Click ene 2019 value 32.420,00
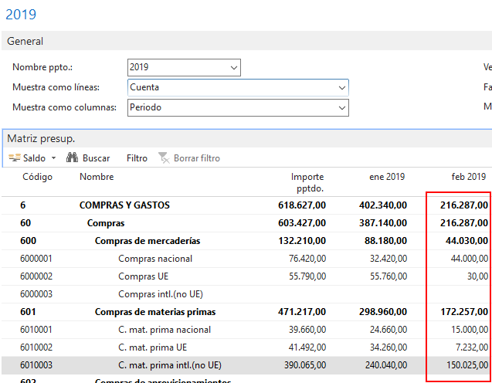Screen dimensions: 492x383 click(x=388, y=259)
